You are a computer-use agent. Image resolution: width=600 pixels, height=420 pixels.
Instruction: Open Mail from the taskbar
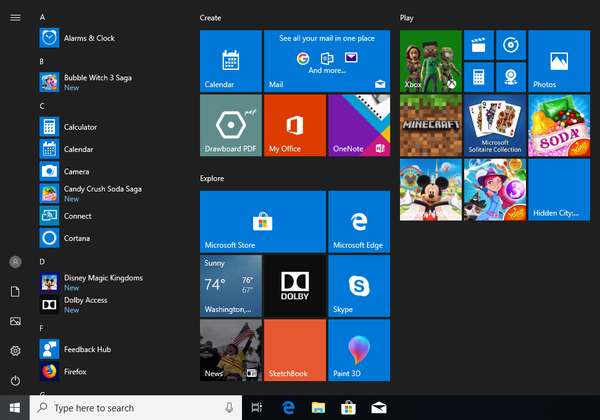(379, 408)
